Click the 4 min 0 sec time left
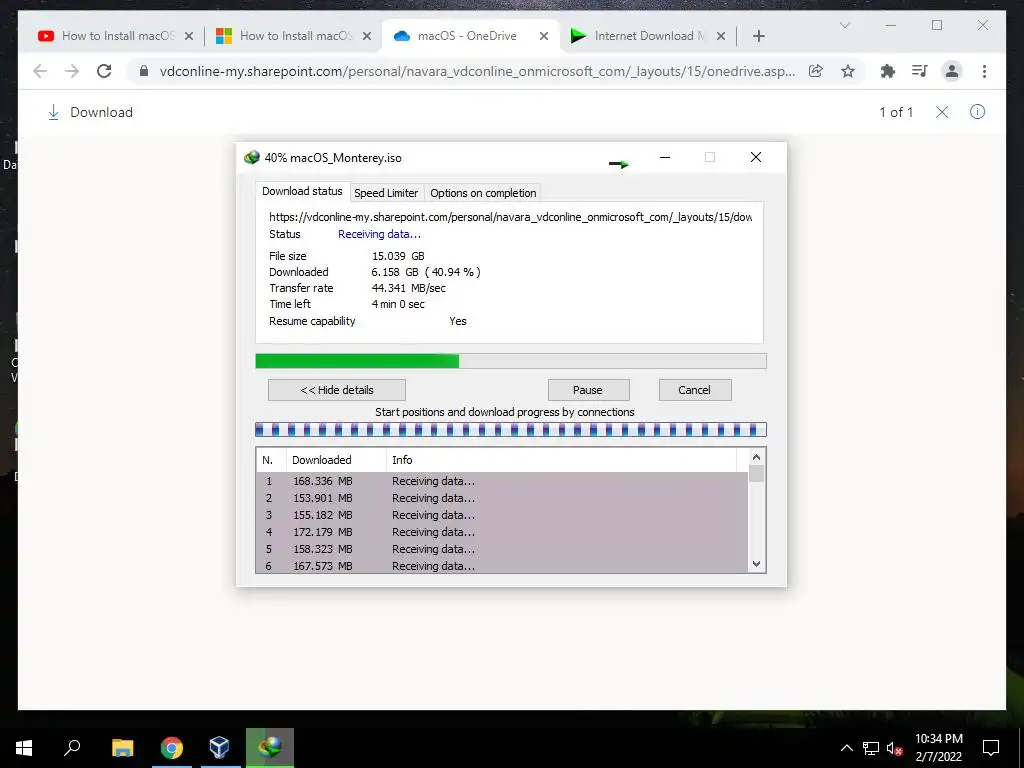 [x=398, y=304]
